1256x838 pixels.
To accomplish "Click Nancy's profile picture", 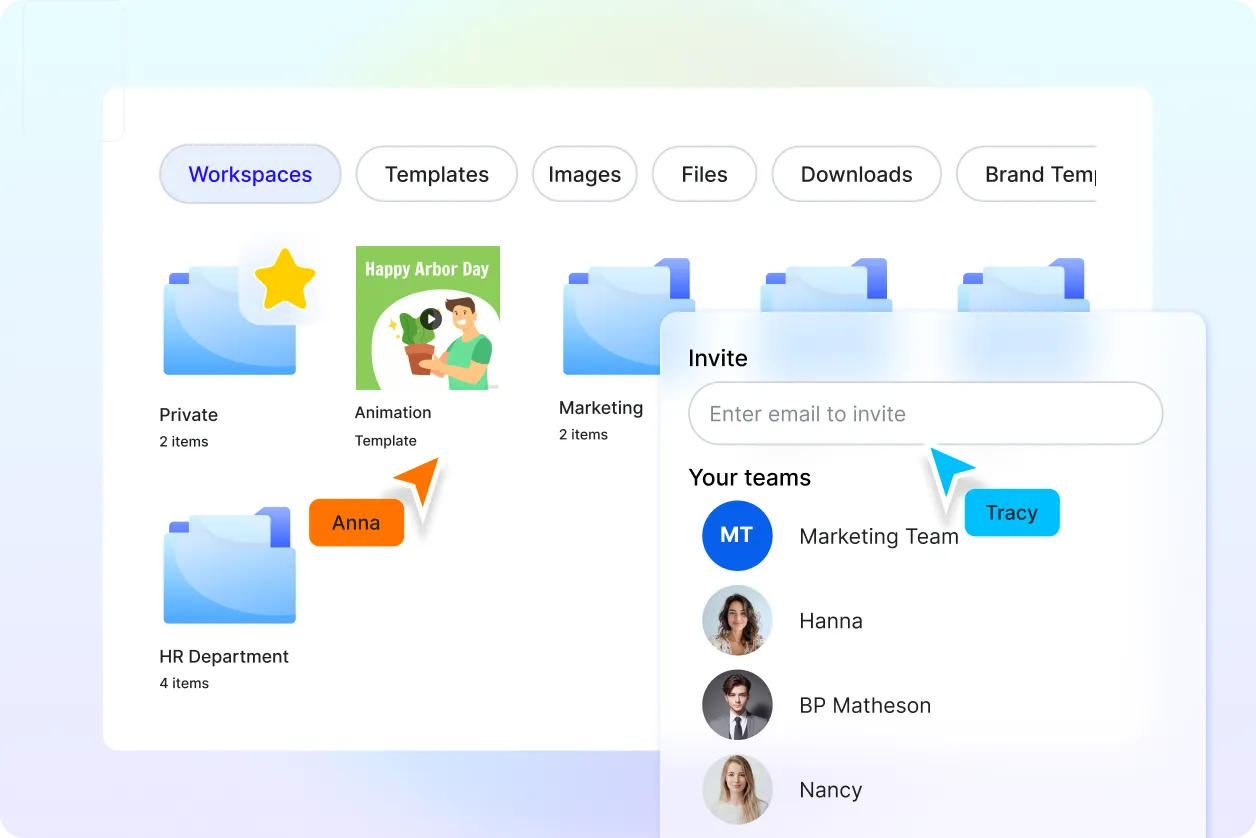I will pos(737,789).
